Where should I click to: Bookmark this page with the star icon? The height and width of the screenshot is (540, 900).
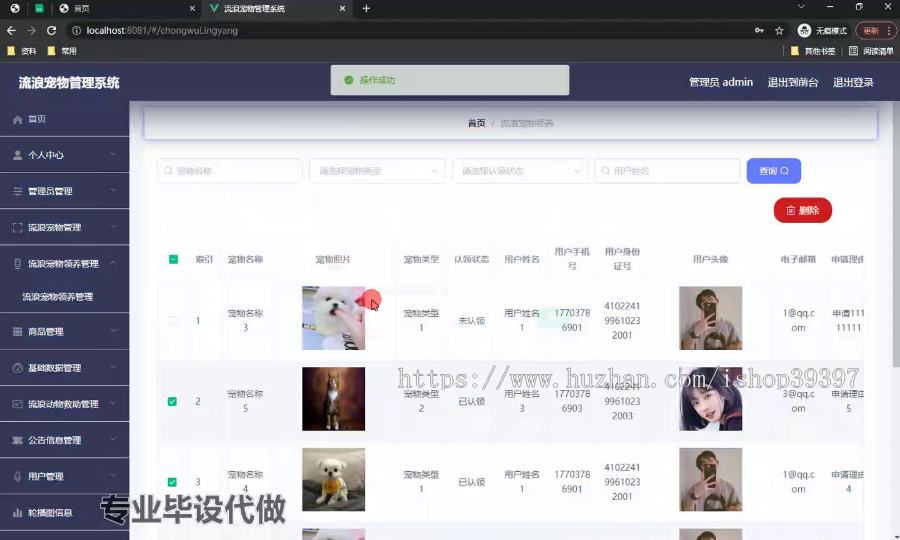[x=779, y=30]
